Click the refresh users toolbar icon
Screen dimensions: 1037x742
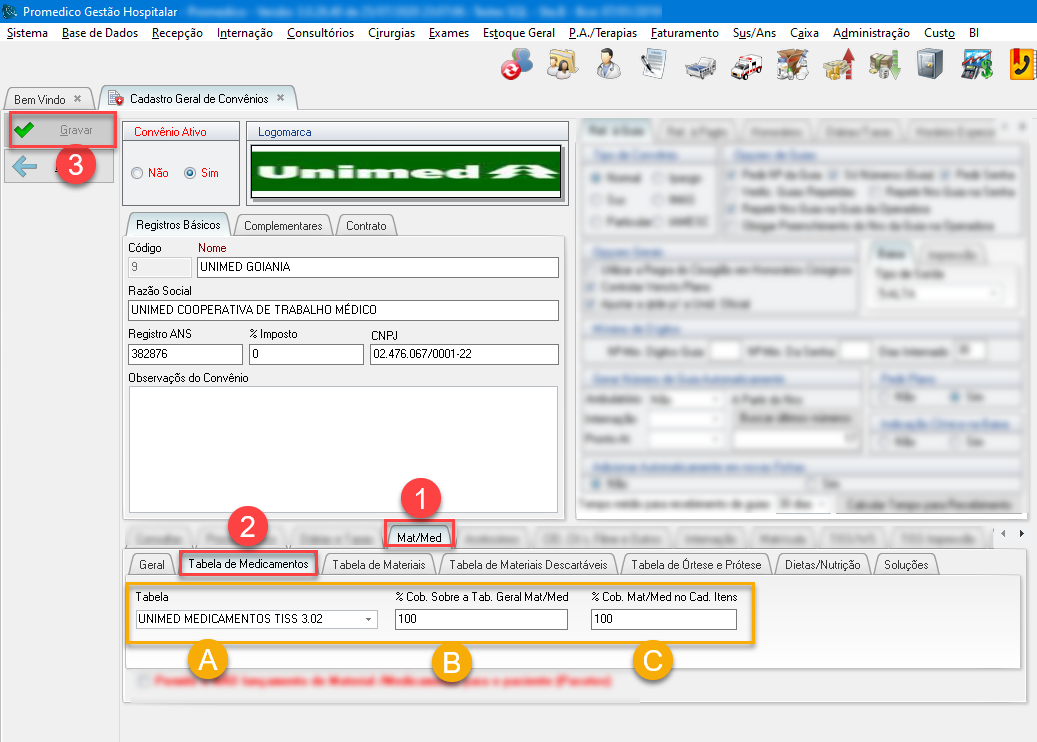[x=517, y=65]
